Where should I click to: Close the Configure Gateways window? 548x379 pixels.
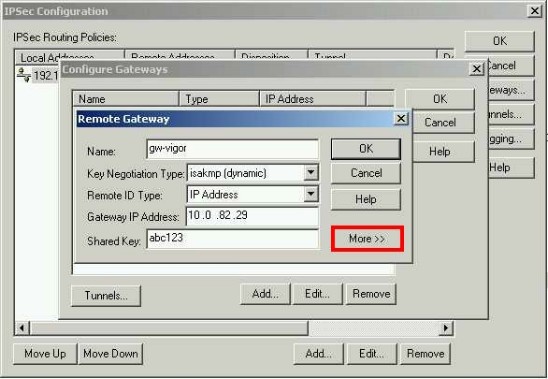(477, 69)
